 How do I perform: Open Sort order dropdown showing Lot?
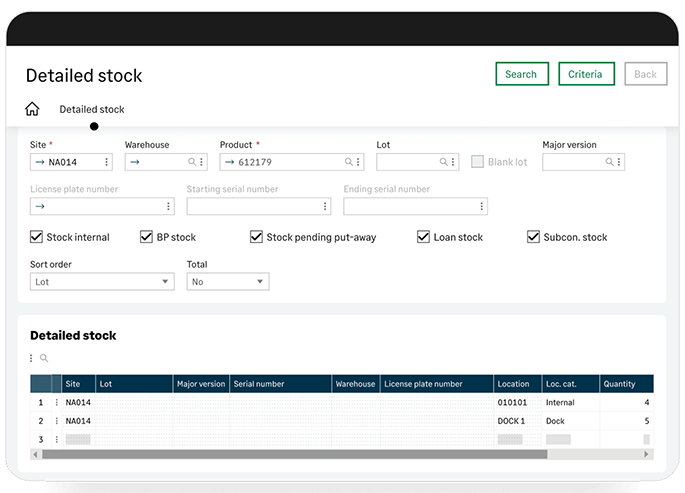(102, 282)
